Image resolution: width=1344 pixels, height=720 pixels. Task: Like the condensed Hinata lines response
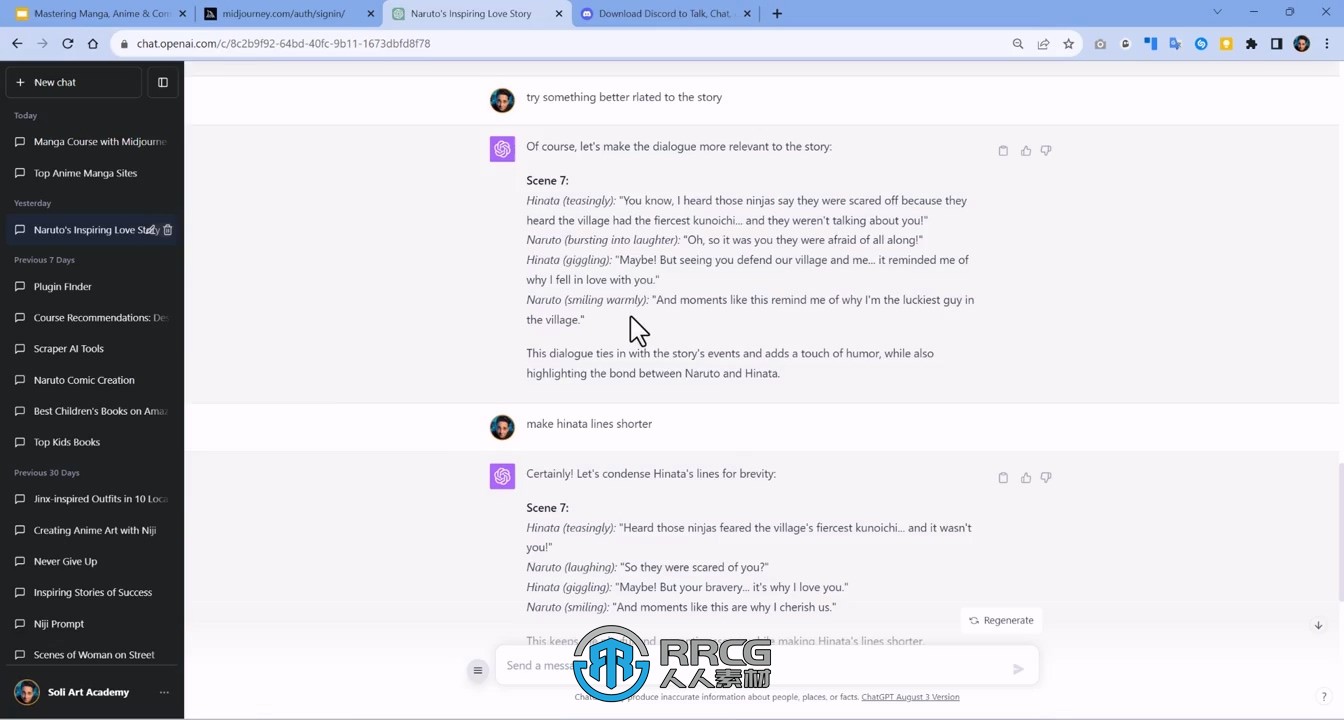coord(1026,478)
